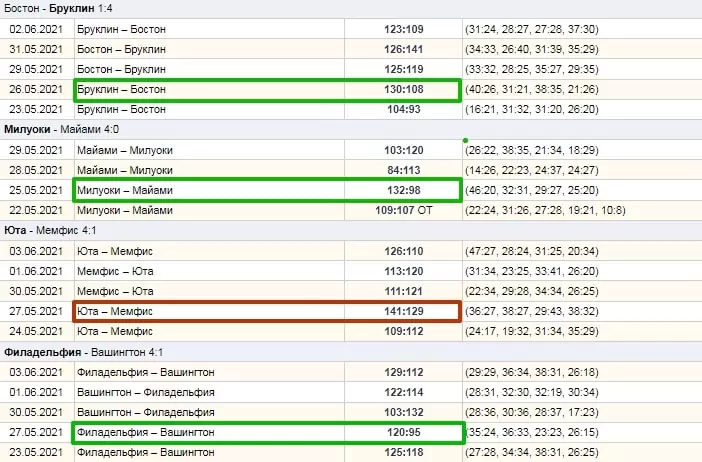
Task: Click matchup Вашингтон – Филадельфия dated 30.05.2021
Action: click(x=146, y=412)
